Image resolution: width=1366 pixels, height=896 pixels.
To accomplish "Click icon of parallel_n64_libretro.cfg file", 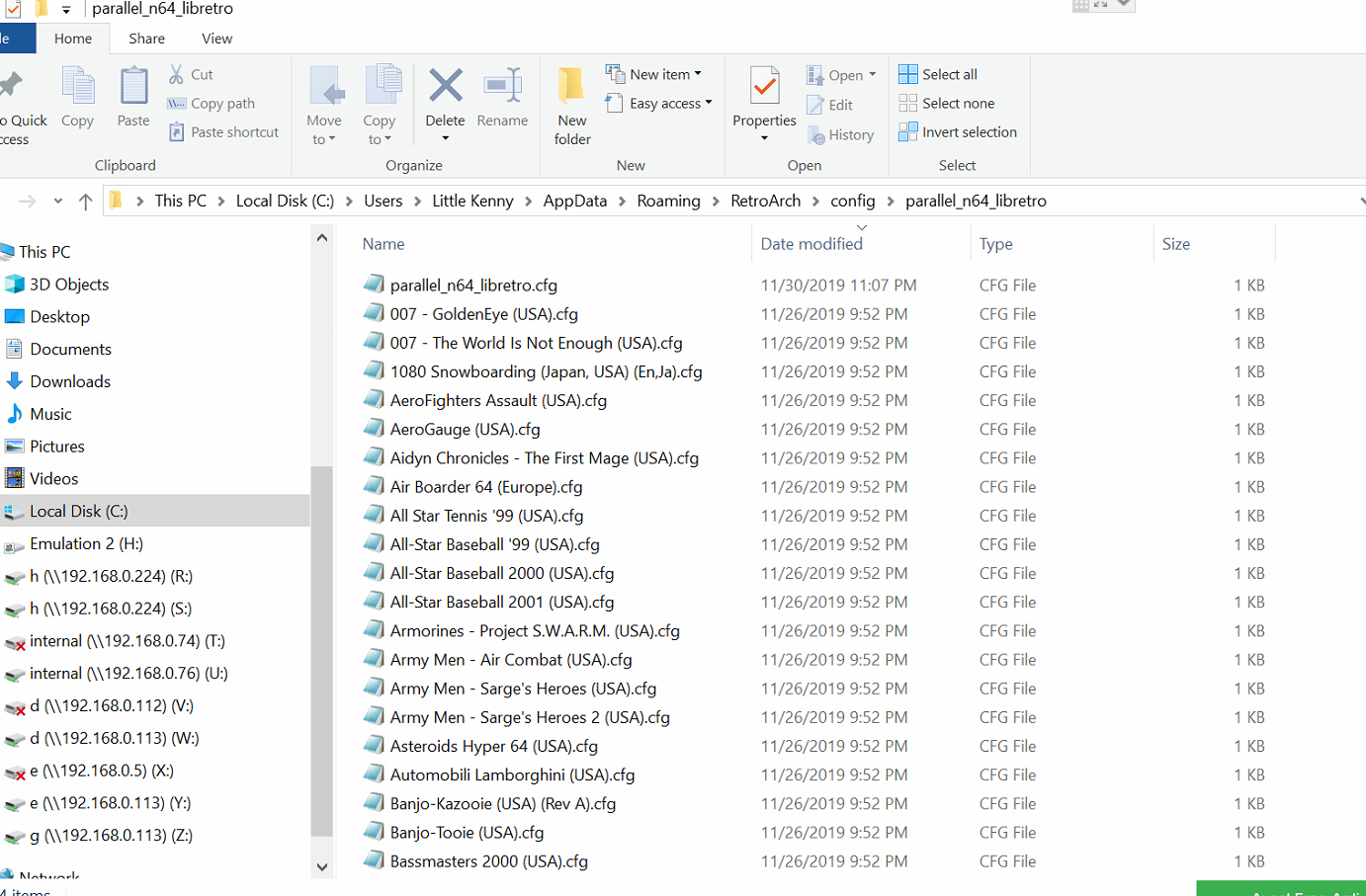I will [x=374, y=285].
